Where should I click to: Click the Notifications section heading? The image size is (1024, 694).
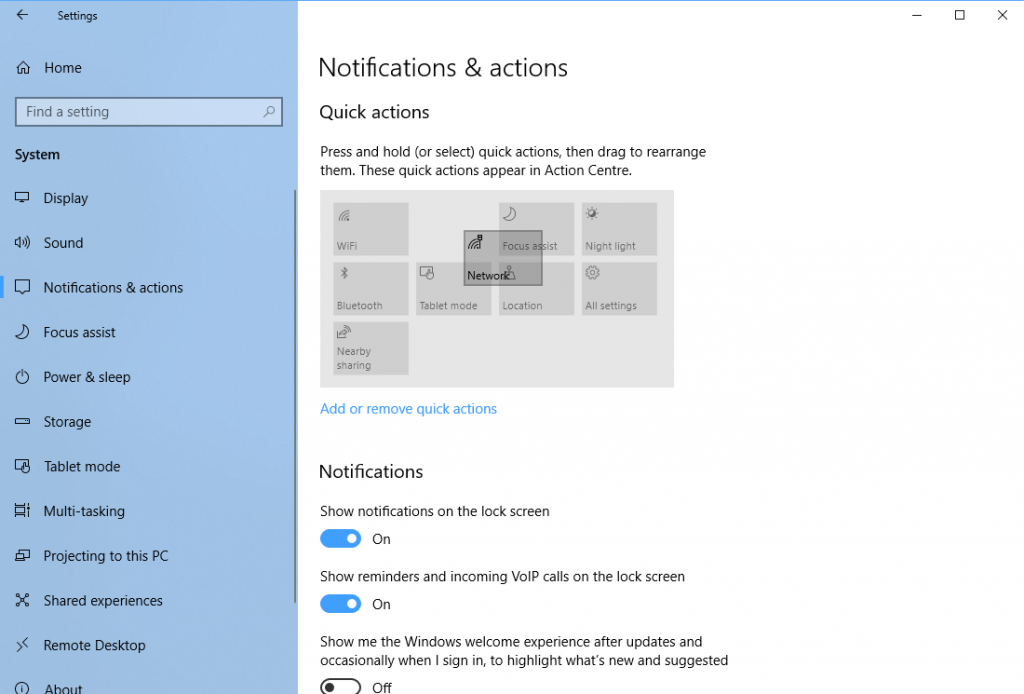pos(371,471)
